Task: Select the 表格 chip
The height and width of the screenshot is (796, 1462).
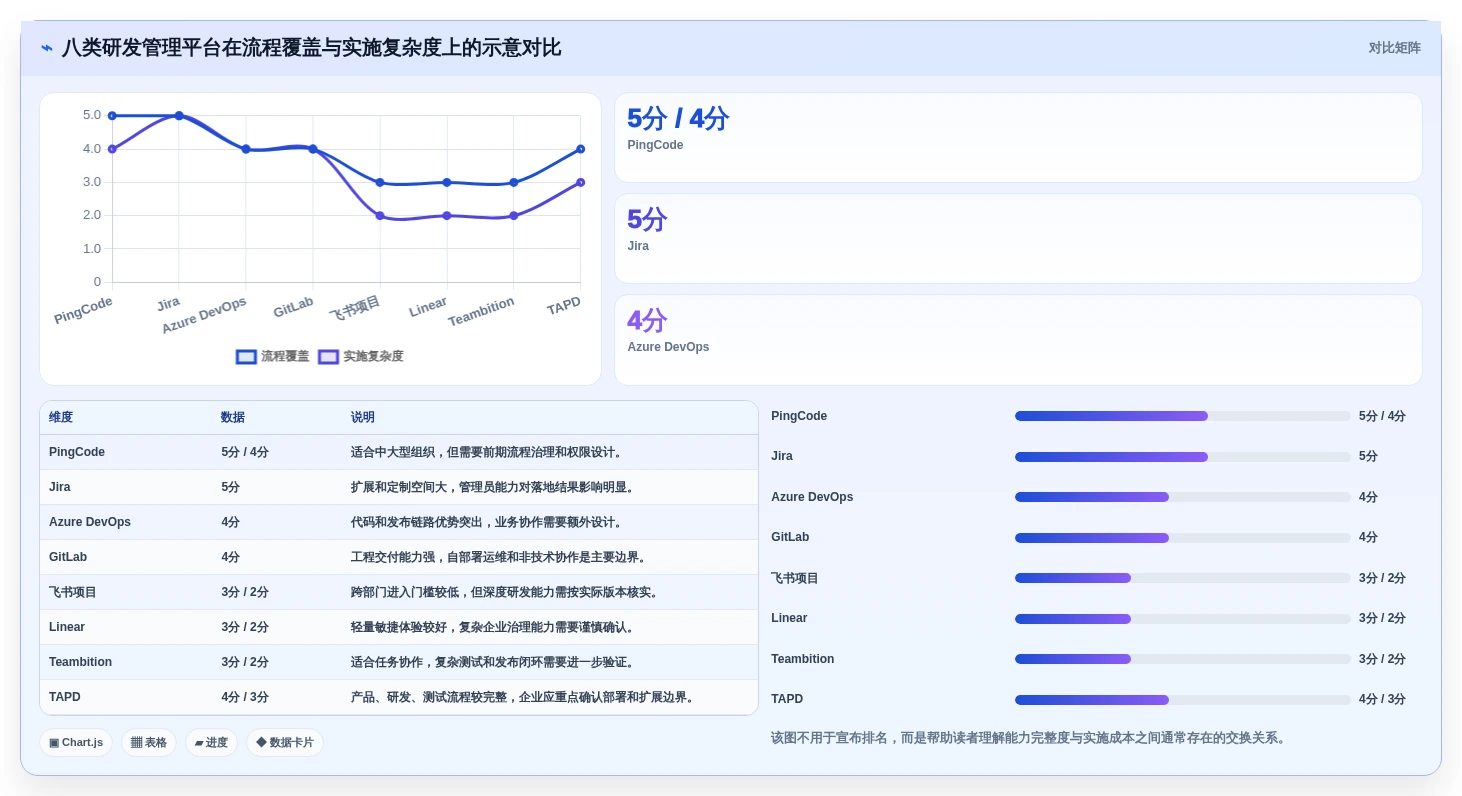Action: point(149,743)
